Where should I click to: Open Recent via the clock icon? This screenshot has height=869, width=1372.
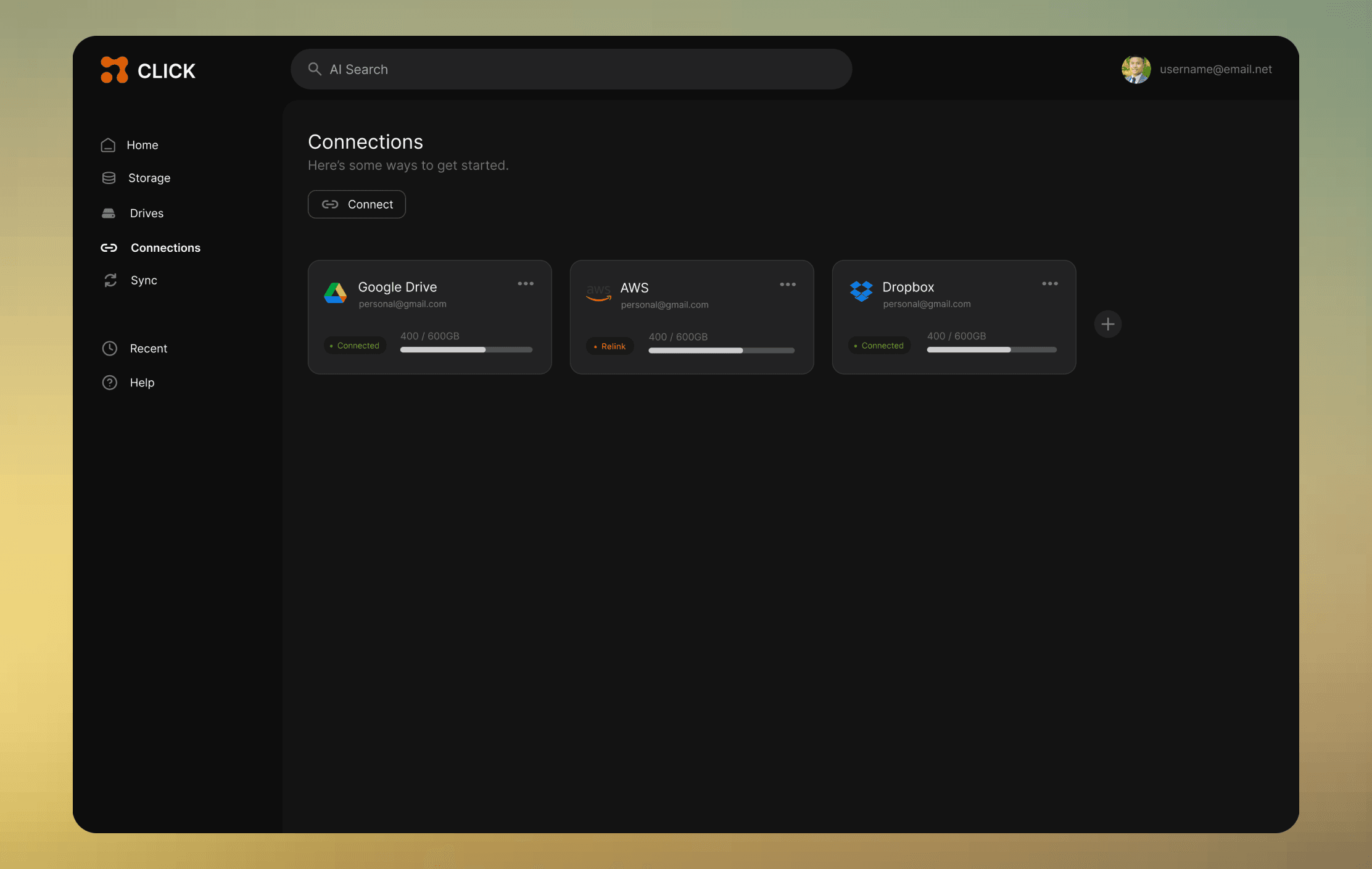(x=110, y=349)
